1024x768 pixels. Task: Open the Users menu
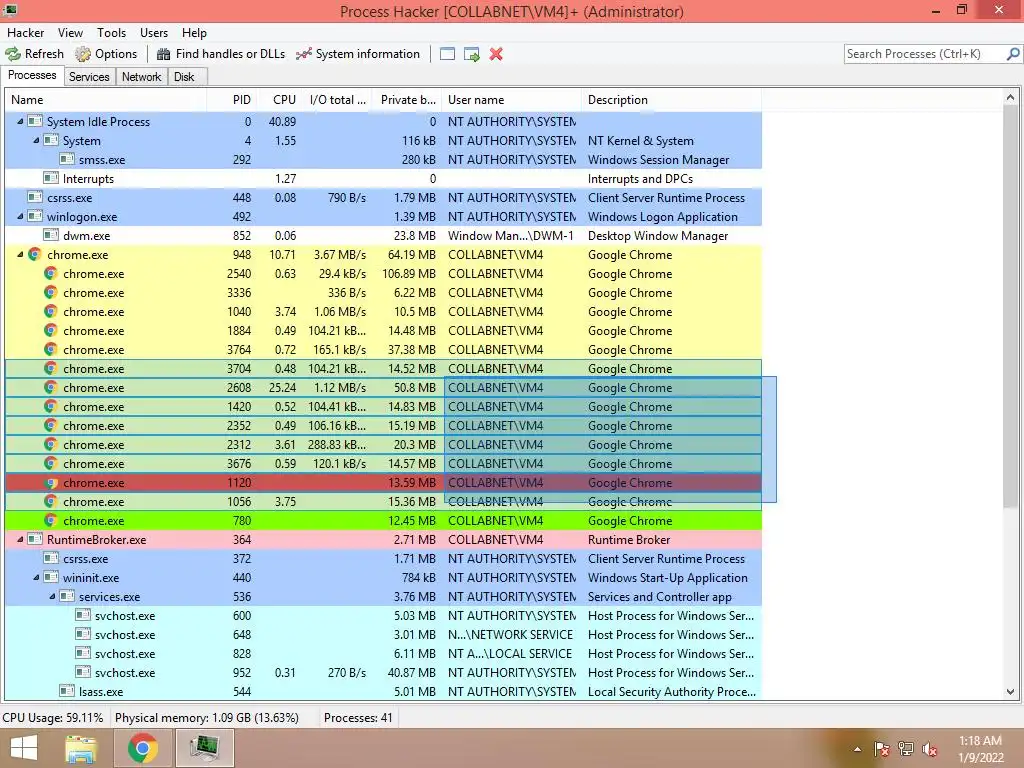[153, 33]
